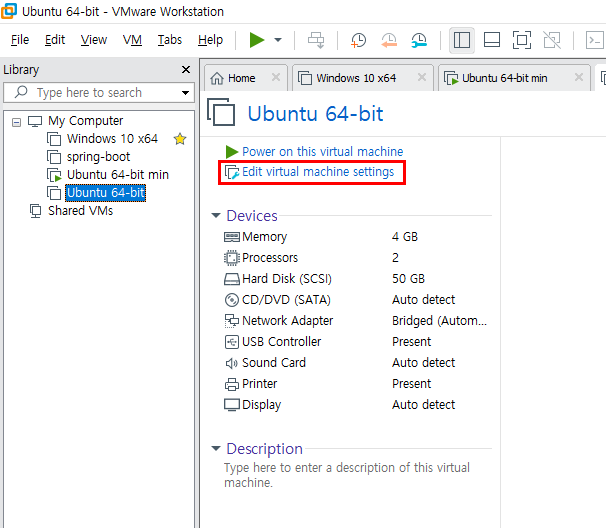Click the Network Adapter icon
This screenshot has height=528, width=606.
[232, 321]
